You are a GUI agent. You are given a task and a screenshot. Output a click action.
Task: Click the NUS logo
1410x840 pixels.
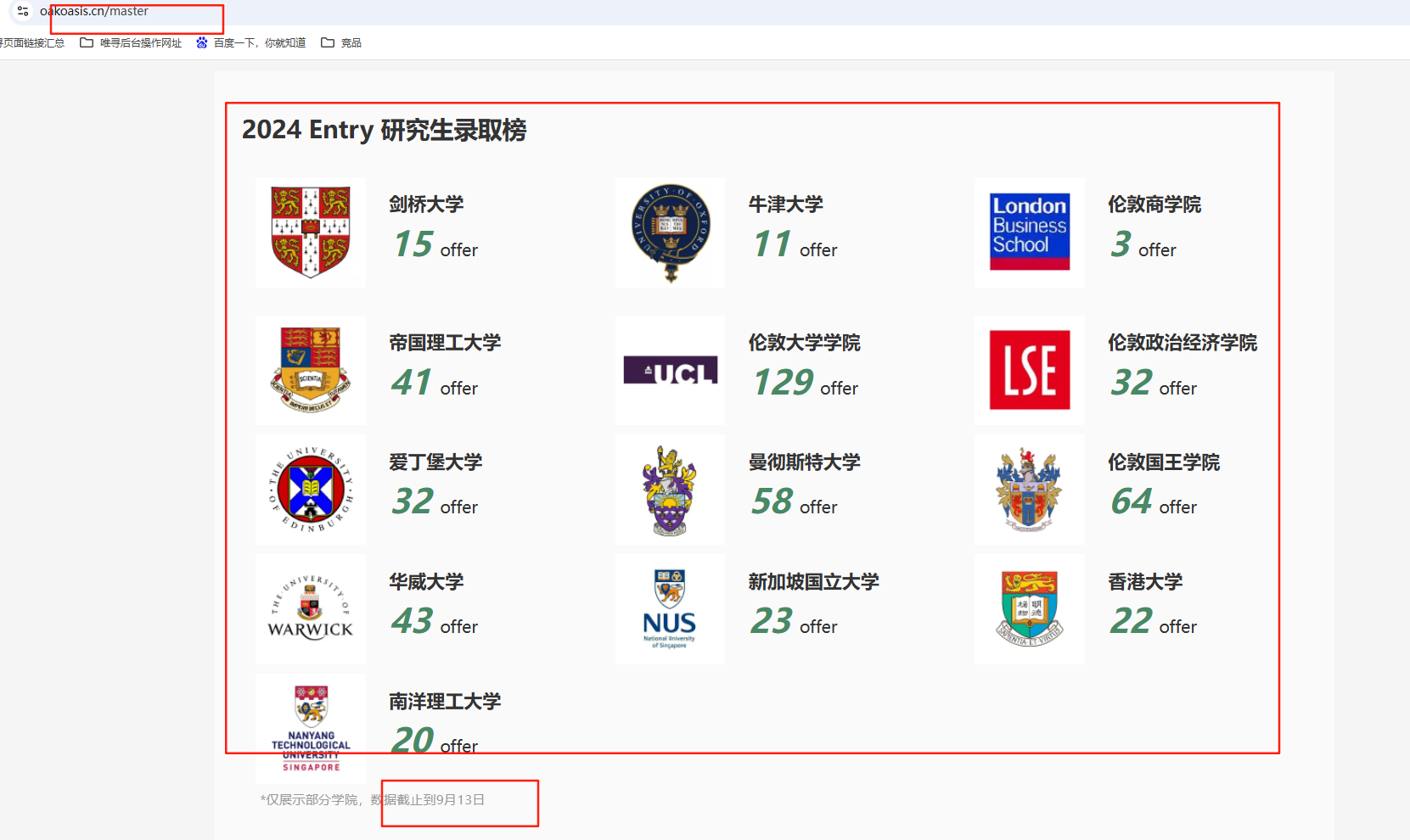pyautogui.click(x=670, y=609)
